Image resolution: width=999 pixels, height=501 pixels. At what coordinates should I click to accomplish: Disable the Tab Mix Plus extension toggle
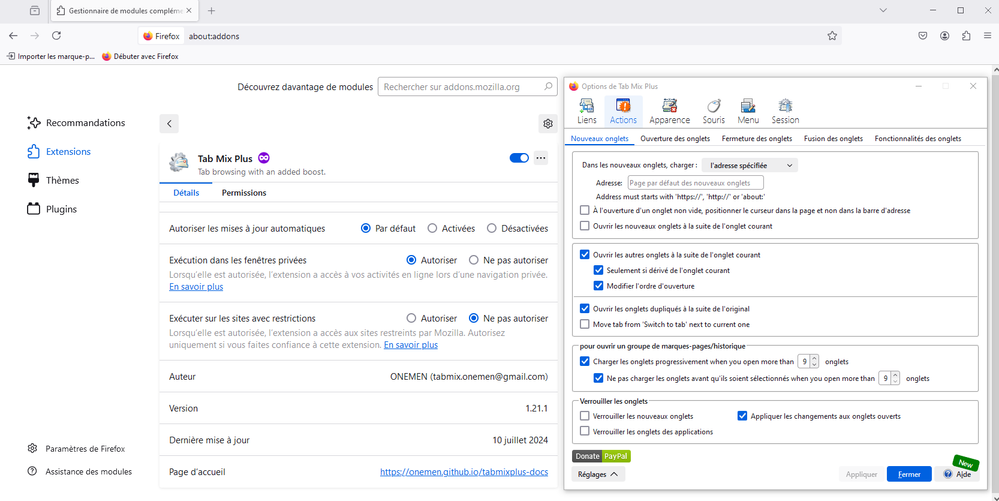519,158
